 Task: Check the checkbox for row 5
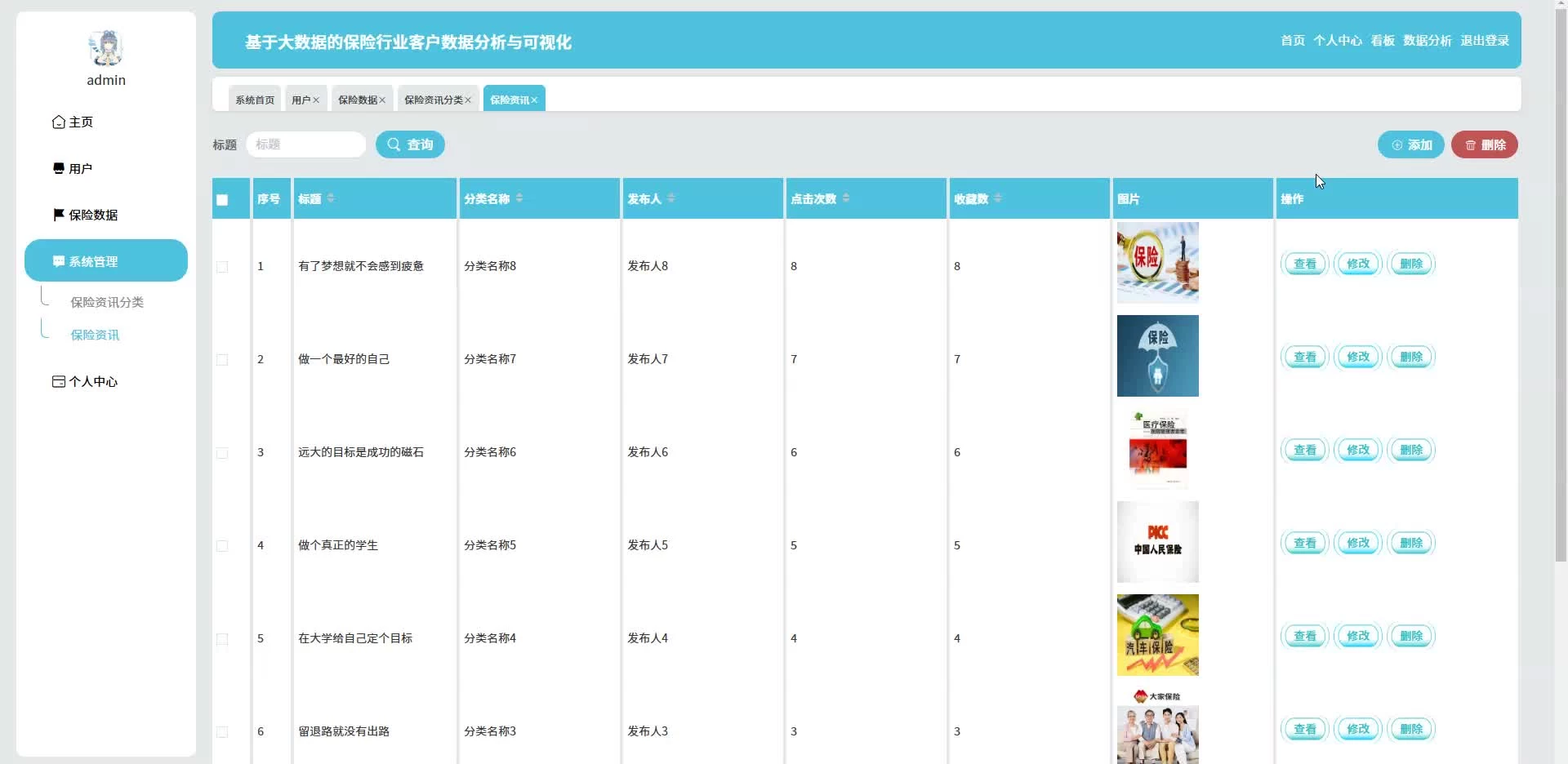222,639
